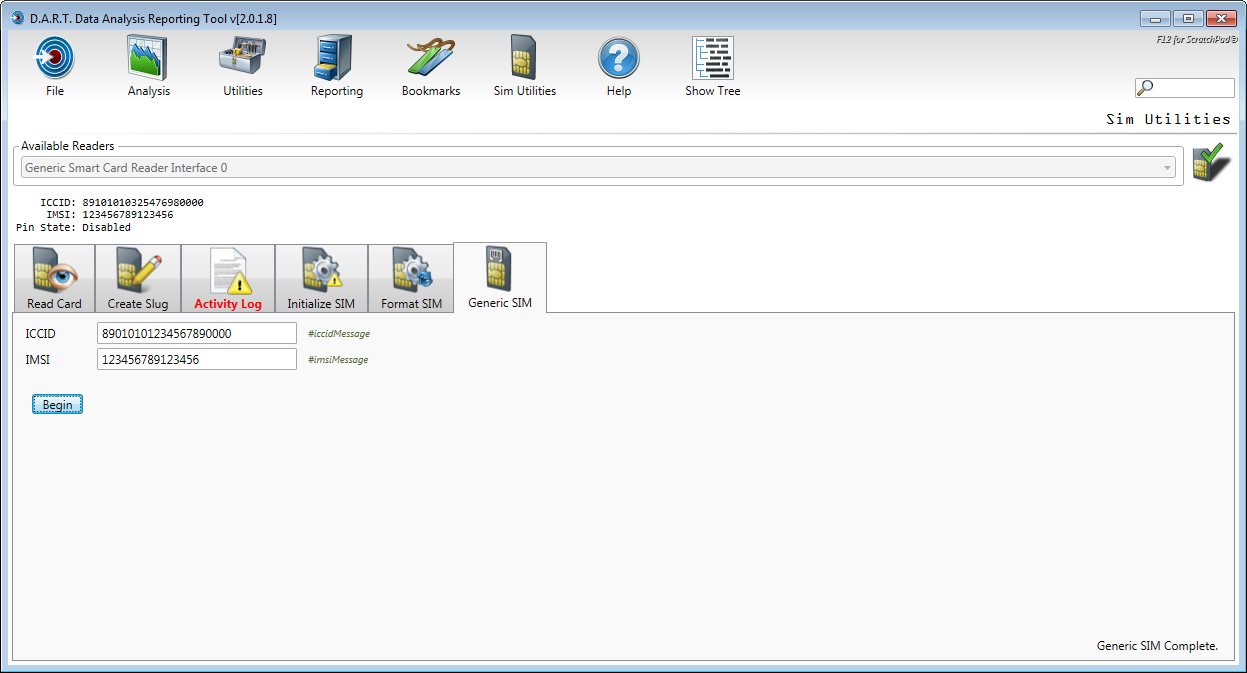This screenshot has width=1247, height=673.
Task: Maximize the D.A.R.T. window
Action: tap(1187, 18)
